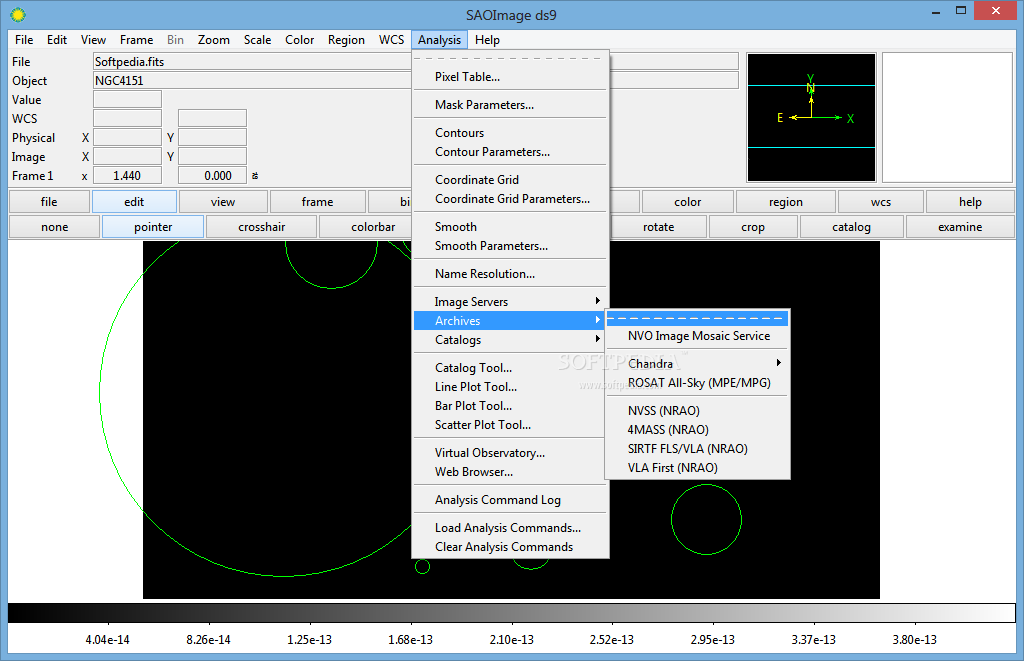Viewport: 1024px width, 661px height.
Task: Select the crop edit mode
Action: coord(752,227)
